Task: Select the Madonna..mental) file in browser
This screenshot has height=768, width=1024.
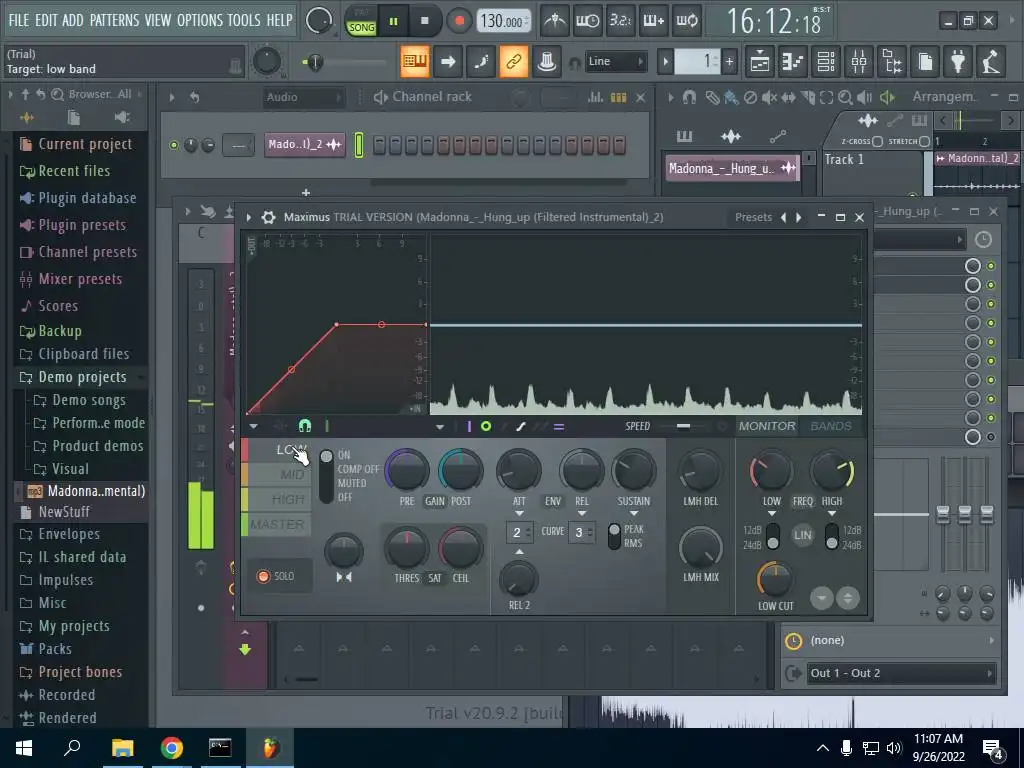Action: pyautogui.click(x=96, y=490)
